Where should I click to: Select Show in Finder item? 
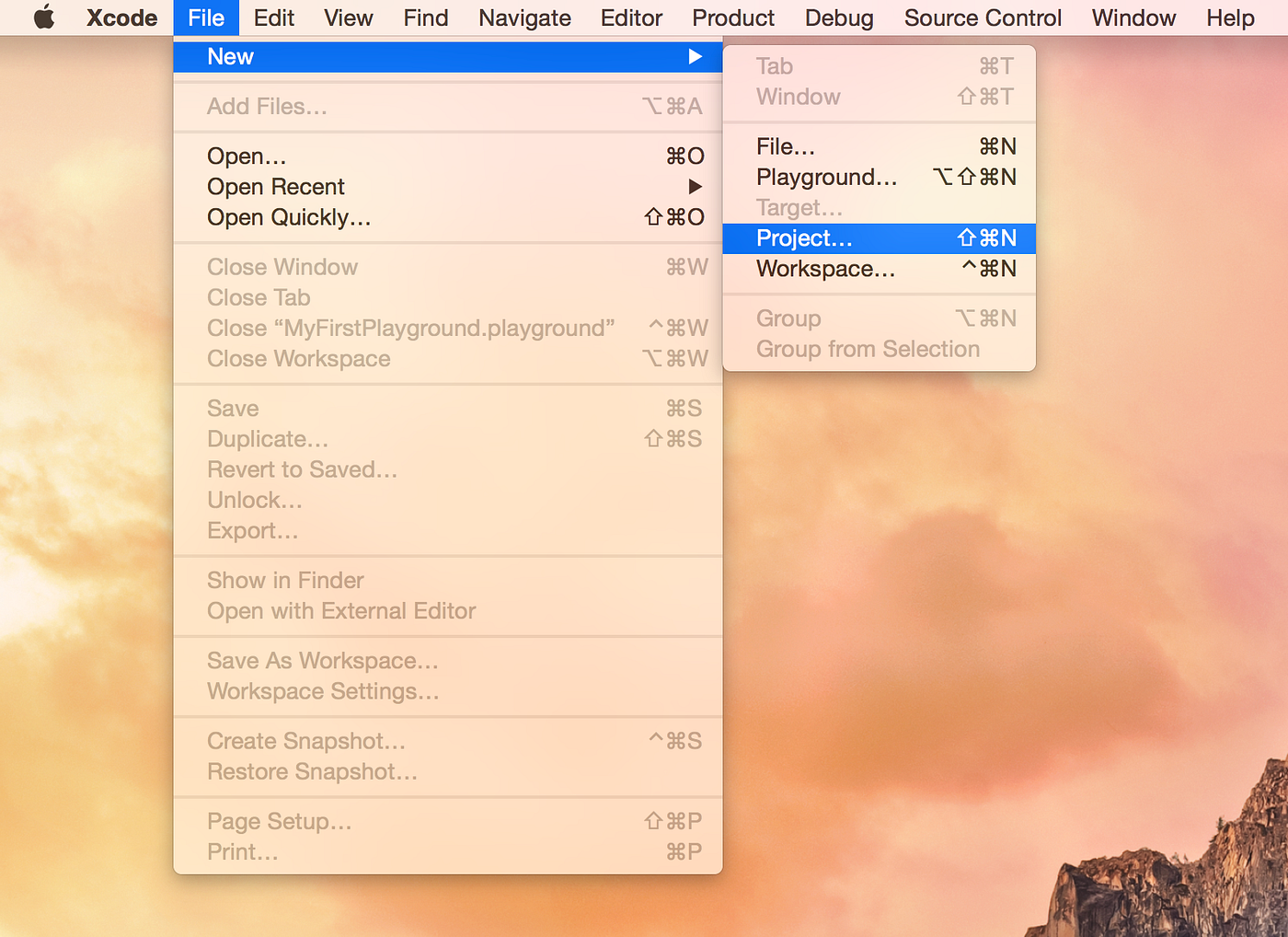(x=448, y=581)
